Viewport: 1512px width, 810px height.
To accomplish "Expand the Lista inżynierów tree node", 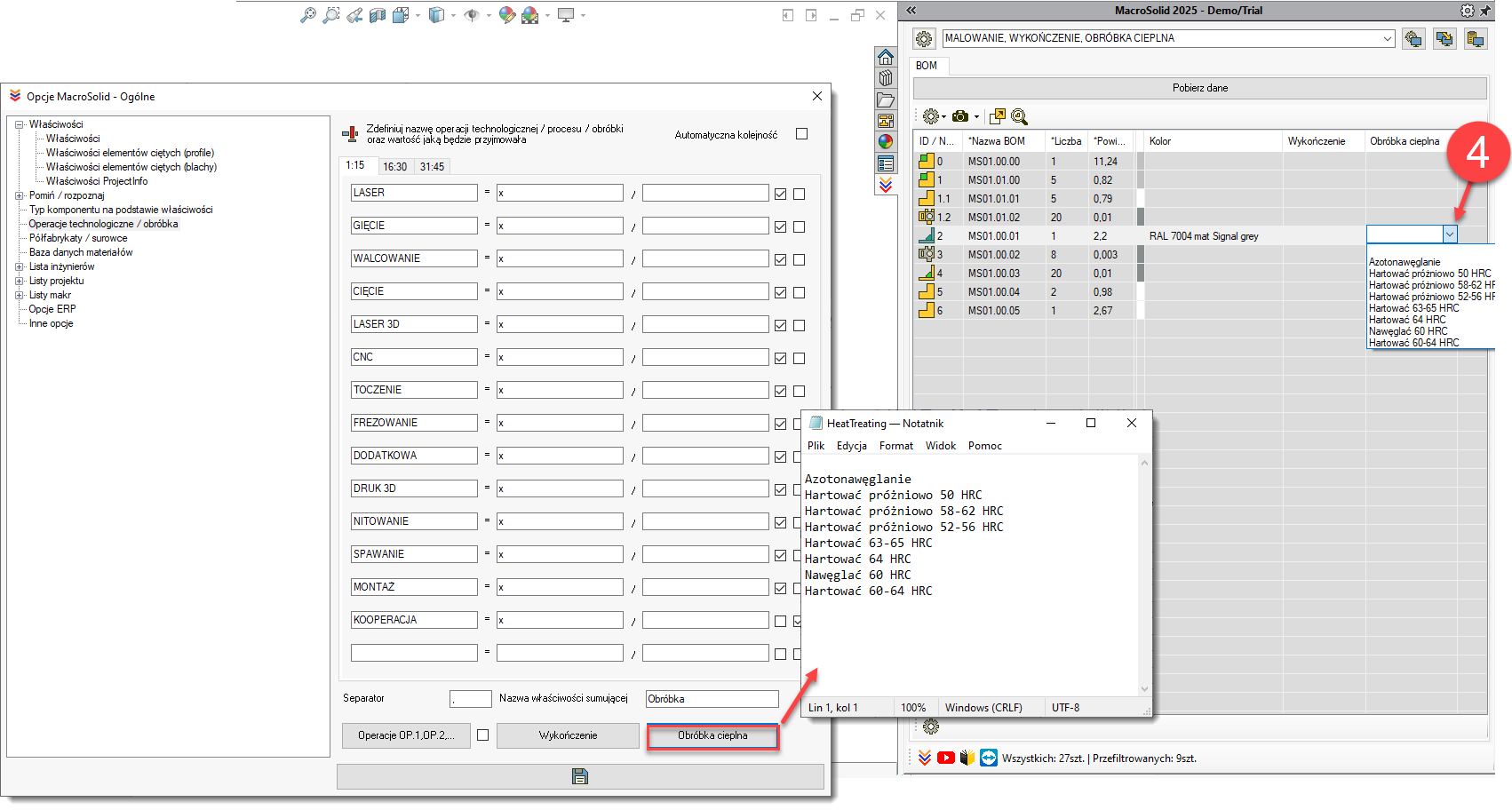I will 20,266.
